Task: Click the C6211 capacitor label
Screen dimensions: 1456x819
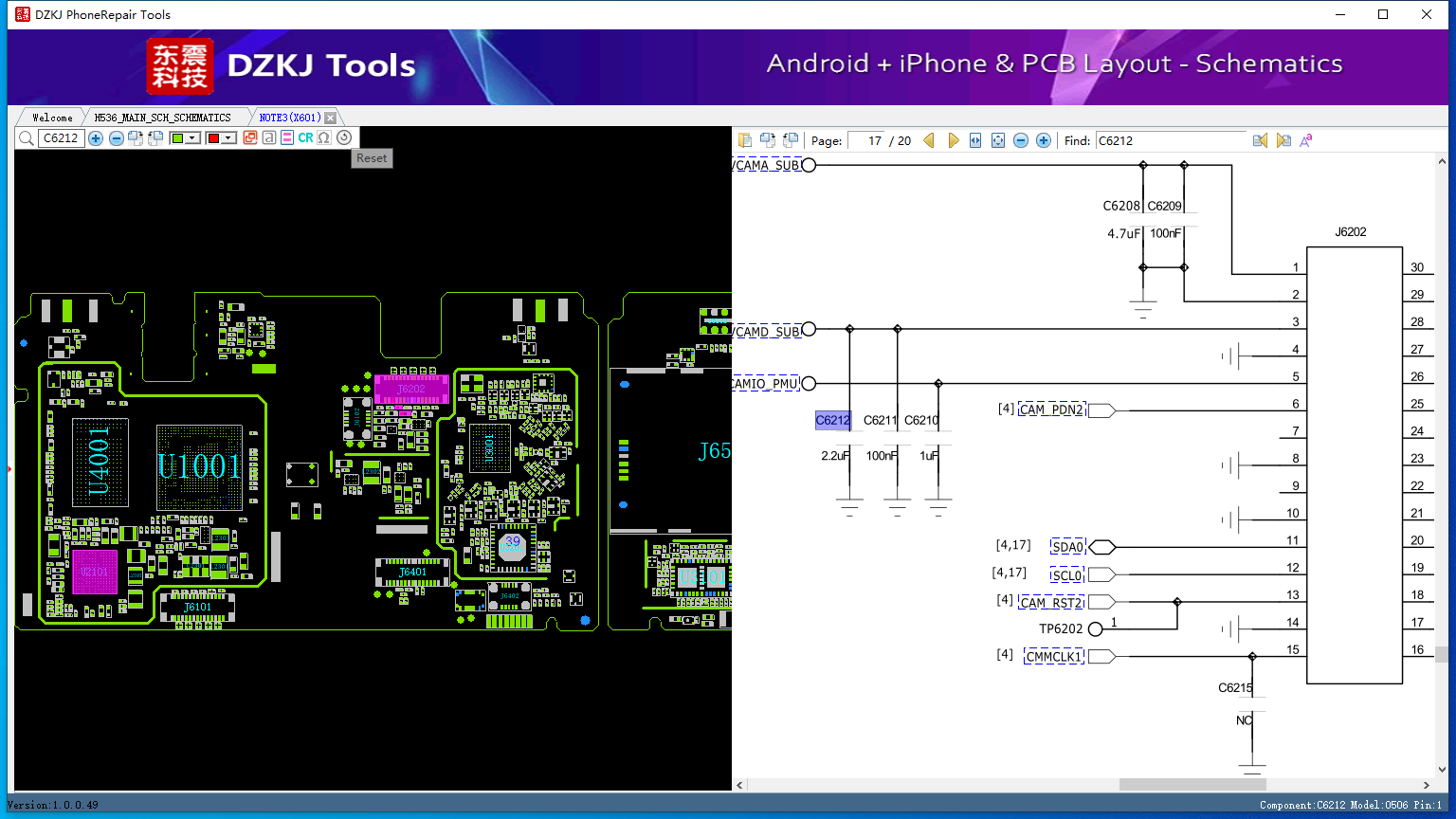Action: (880, 420)
